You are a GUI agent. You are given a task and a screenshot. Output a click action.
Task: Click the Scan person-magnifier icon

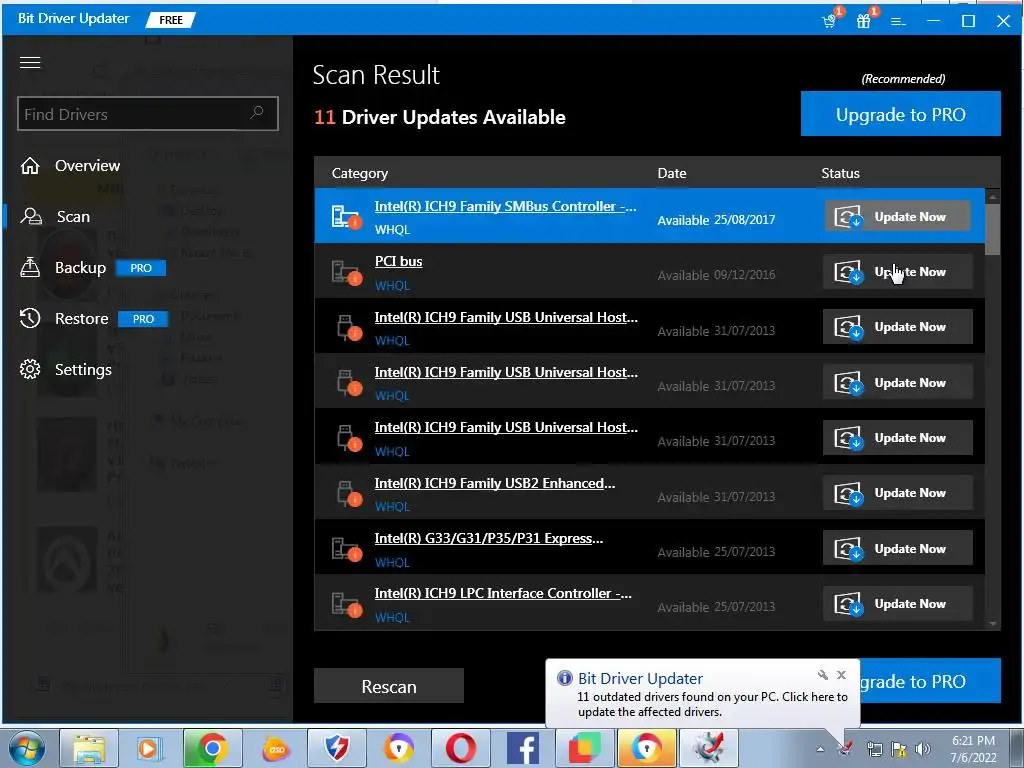coord(31,216)
